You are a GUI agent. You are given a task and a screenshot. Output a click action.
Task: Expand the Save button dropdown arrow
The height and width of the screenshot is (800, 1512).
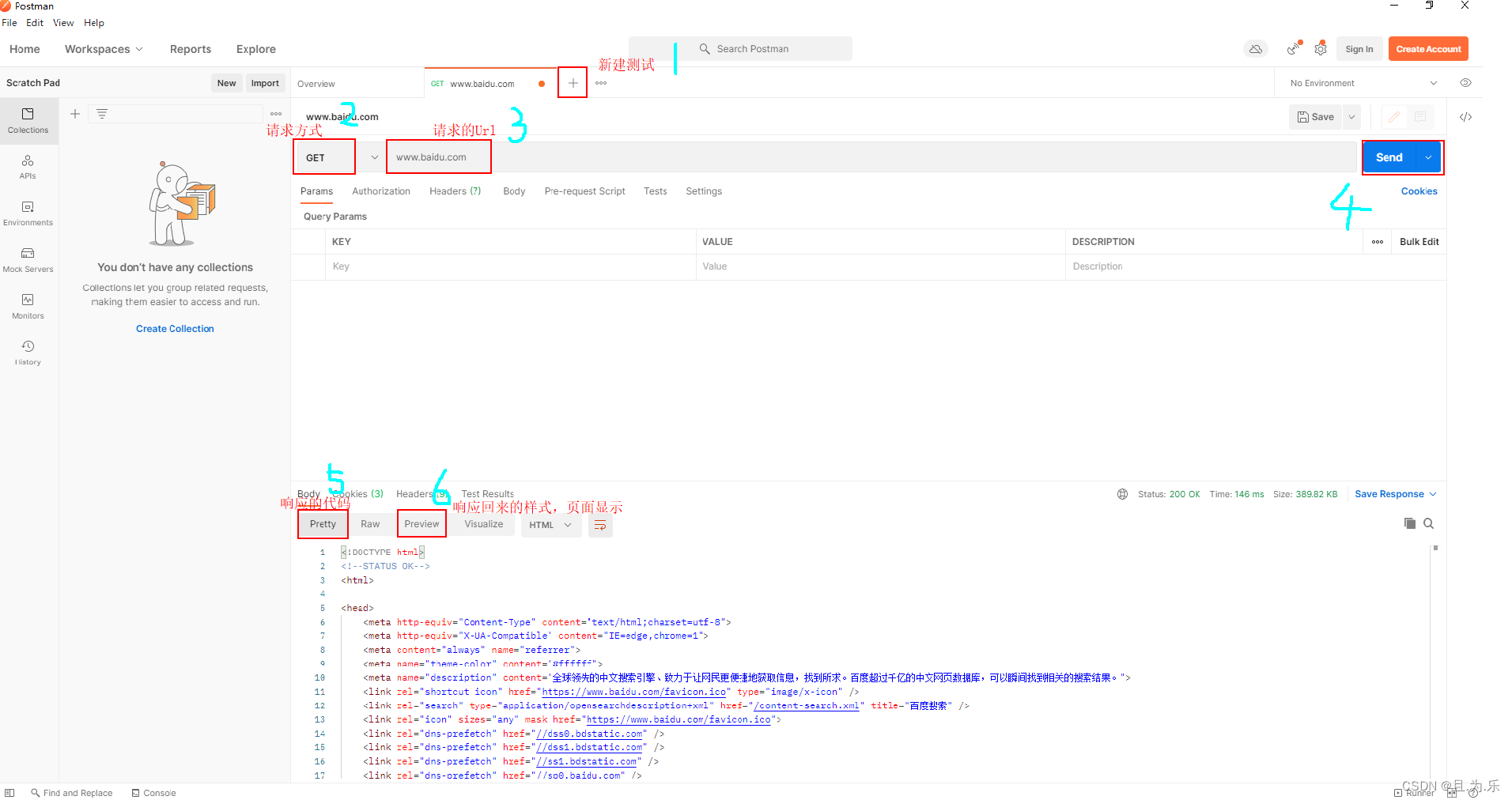coord(1351,117)
